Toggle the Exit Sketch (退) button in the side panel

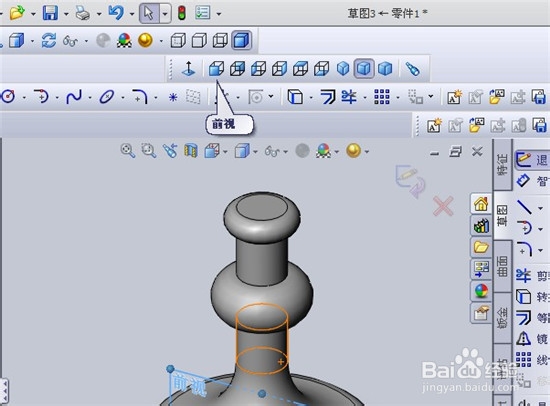[x=532, y=160]
